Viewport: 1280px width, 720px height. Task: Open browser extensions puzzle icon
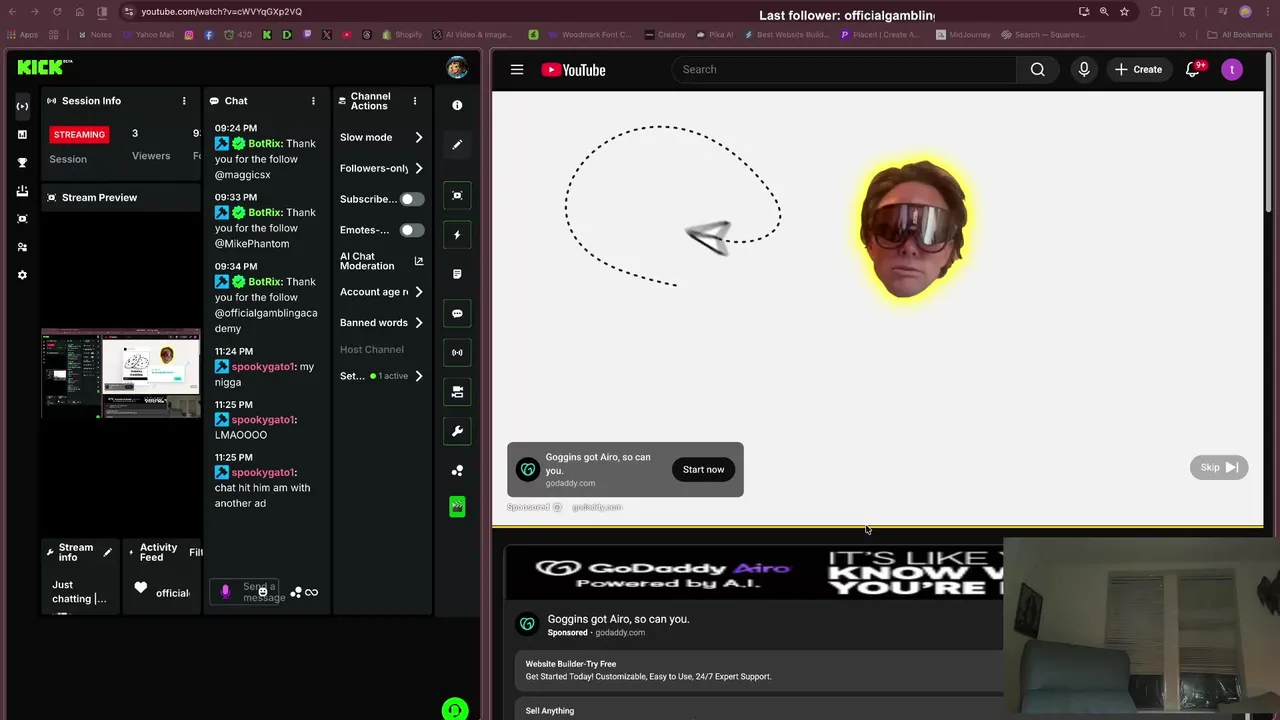click(x=1156, y=12)
